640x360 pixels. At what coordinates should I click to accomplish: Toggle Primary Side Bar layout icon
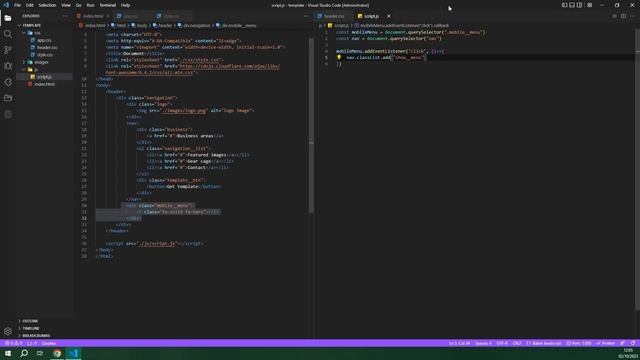[564, 5]
